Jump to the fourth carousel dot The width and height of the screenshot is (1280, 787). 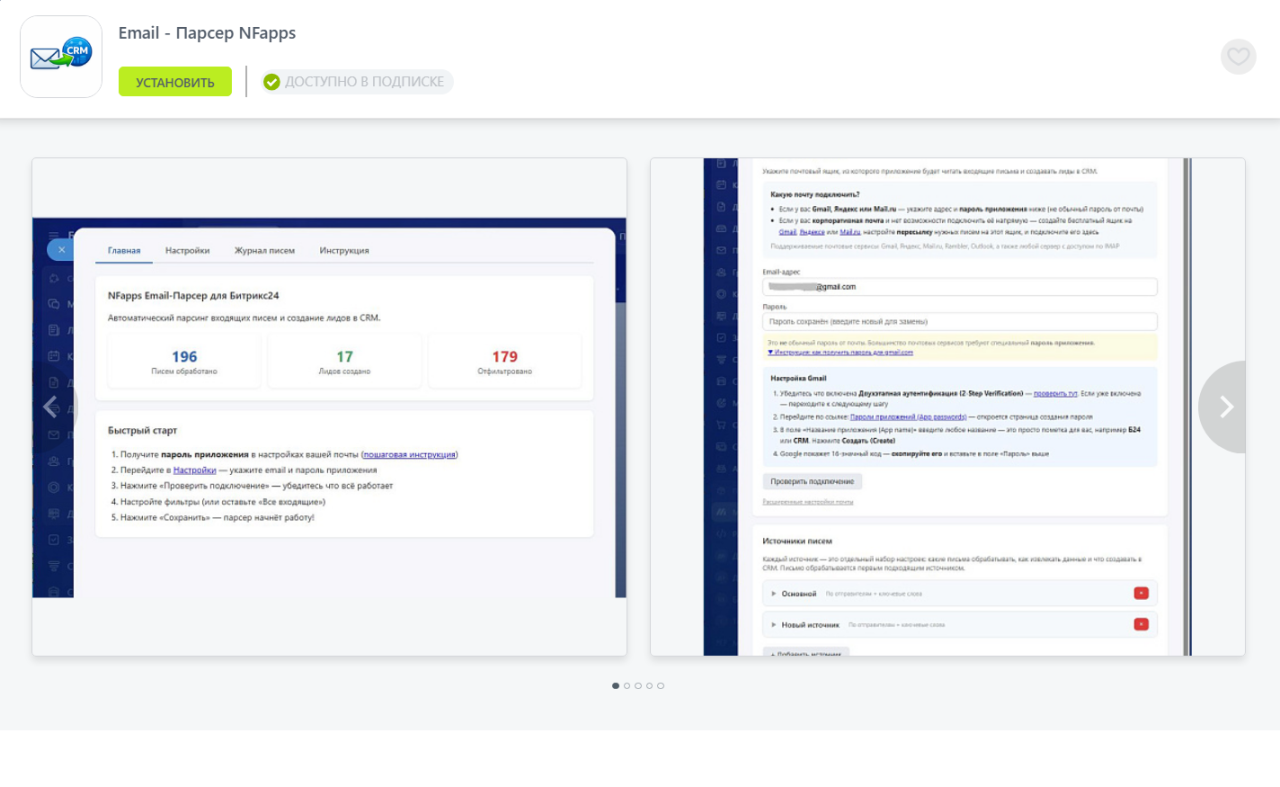pos(649,686)
